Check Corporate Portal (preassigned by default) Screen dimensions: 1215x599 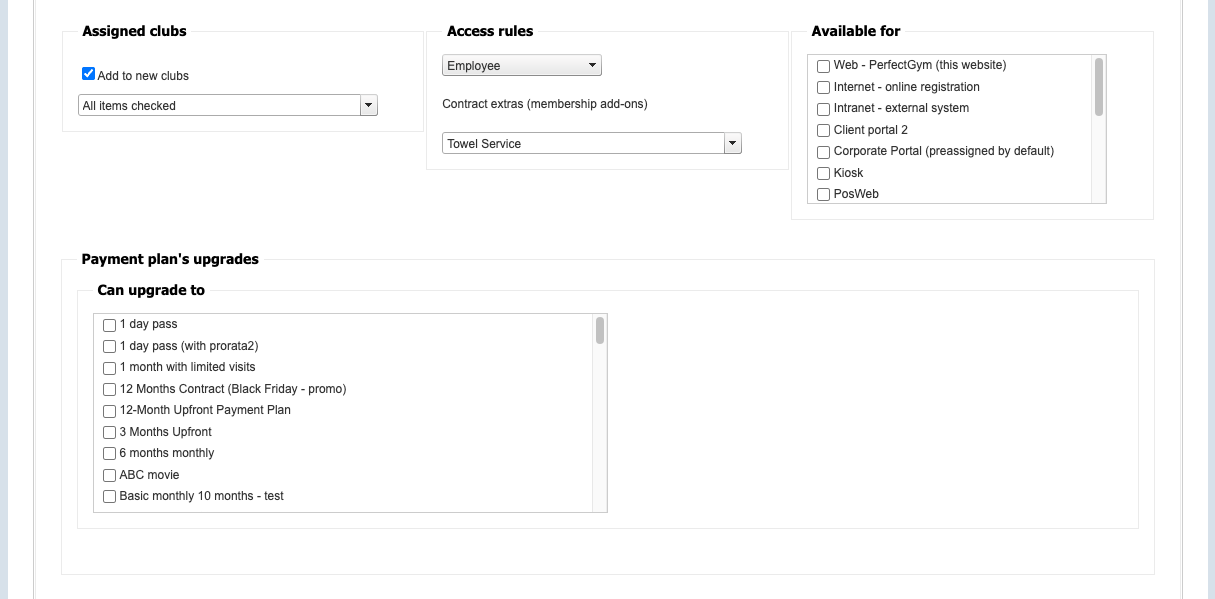[x=823, y=152]
